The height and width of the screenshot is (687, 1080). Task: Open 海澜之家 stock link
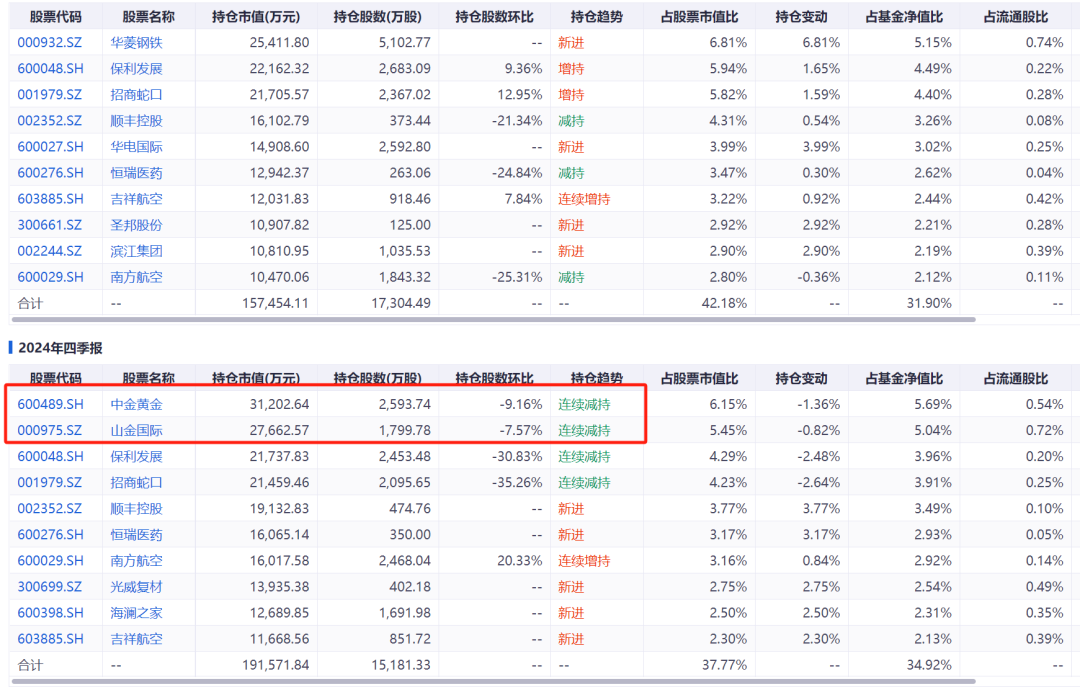tap(136, 613)
